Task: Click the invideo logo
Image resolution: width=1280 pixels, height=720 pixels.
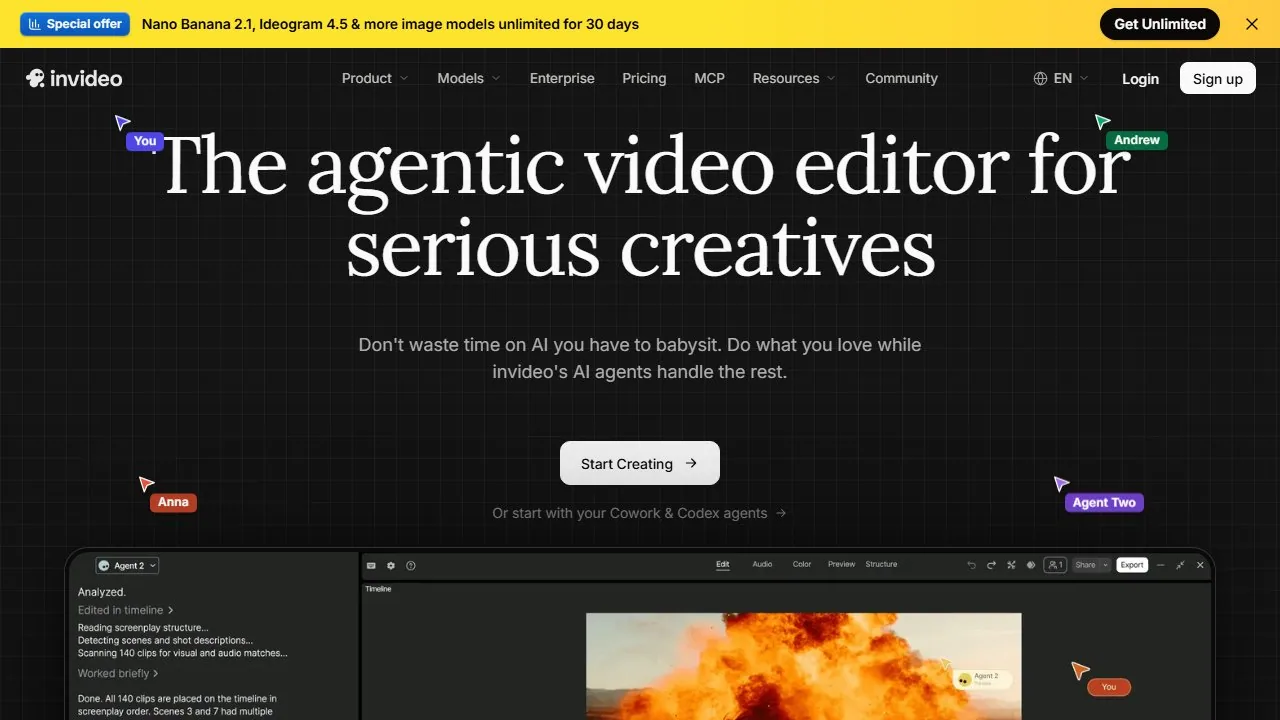Action: (74, 78)
